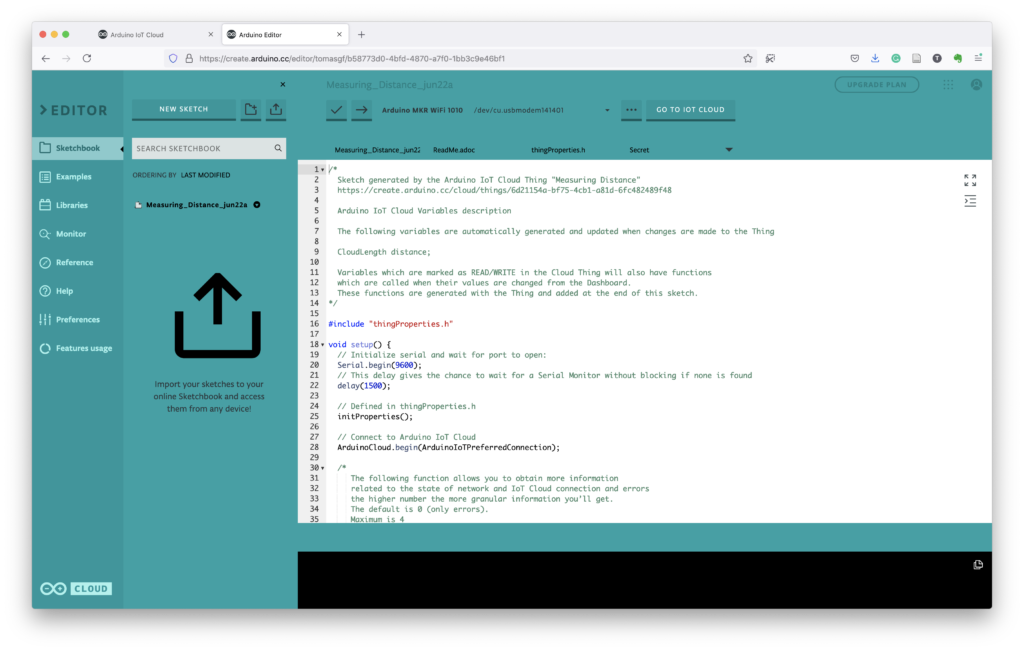Screen dimensions: 1024x651
Task: Click the fullscreen editor icon
Action: (x=970, y=180)
